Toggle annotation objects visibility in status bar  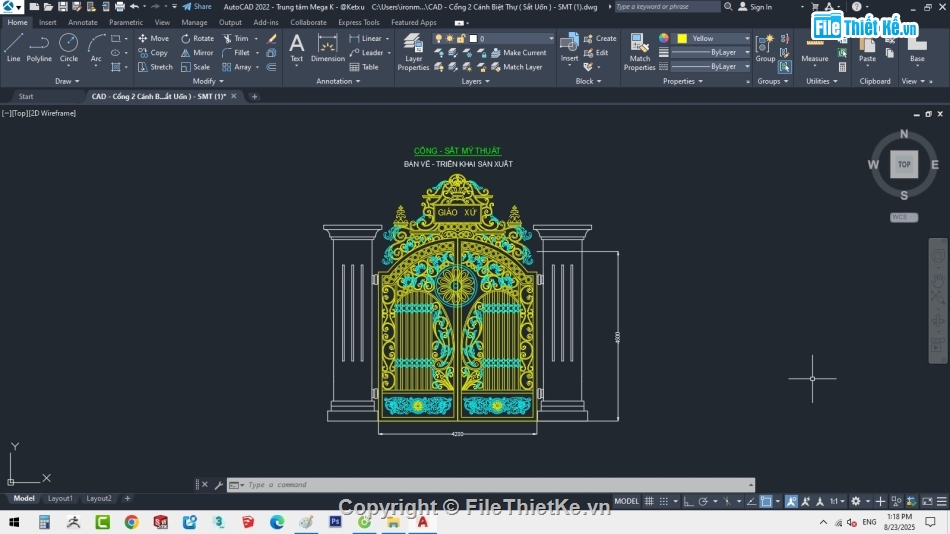coord(791,501)
